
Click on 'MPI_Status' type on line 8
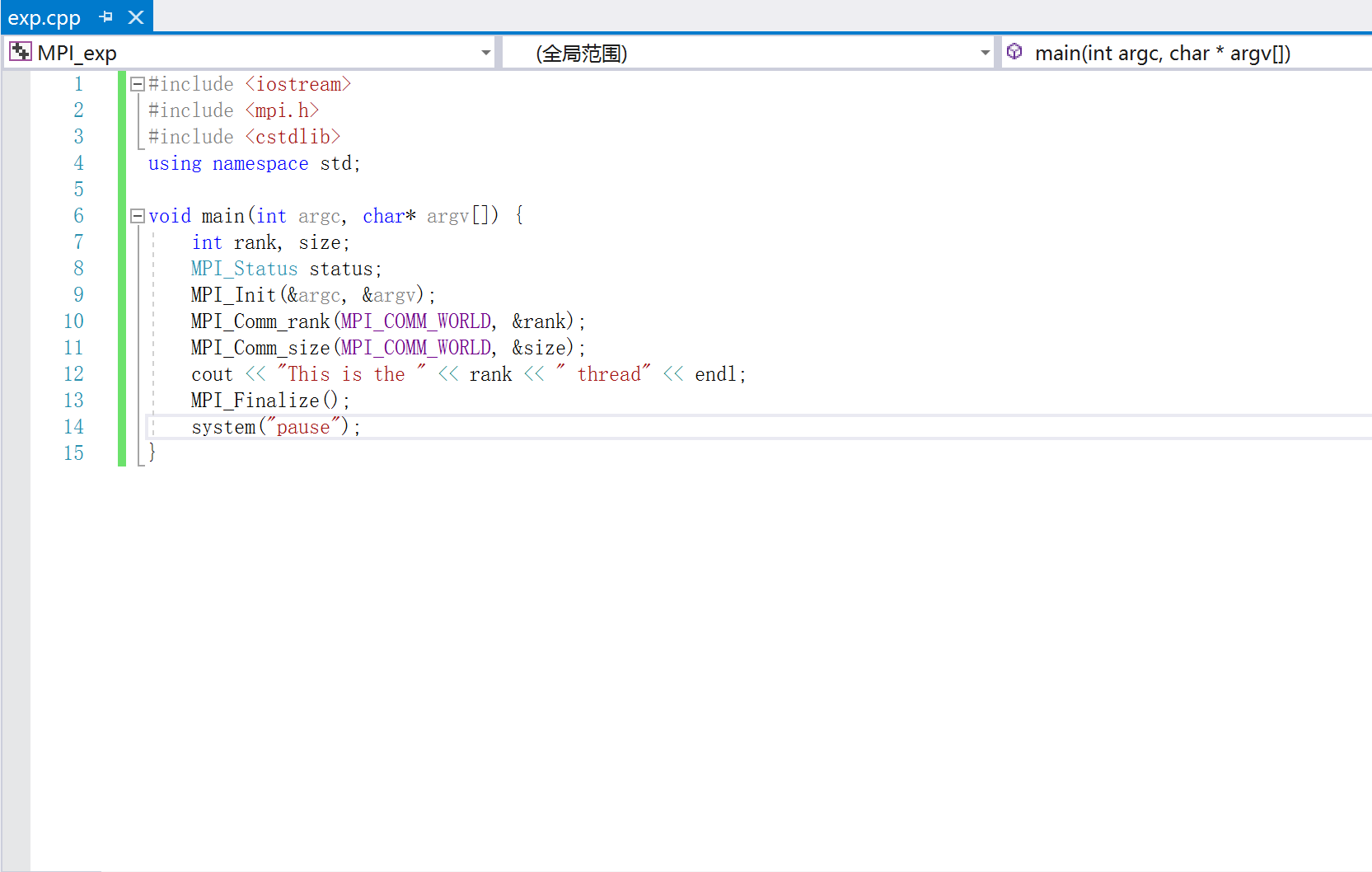(x=244, y=269)
